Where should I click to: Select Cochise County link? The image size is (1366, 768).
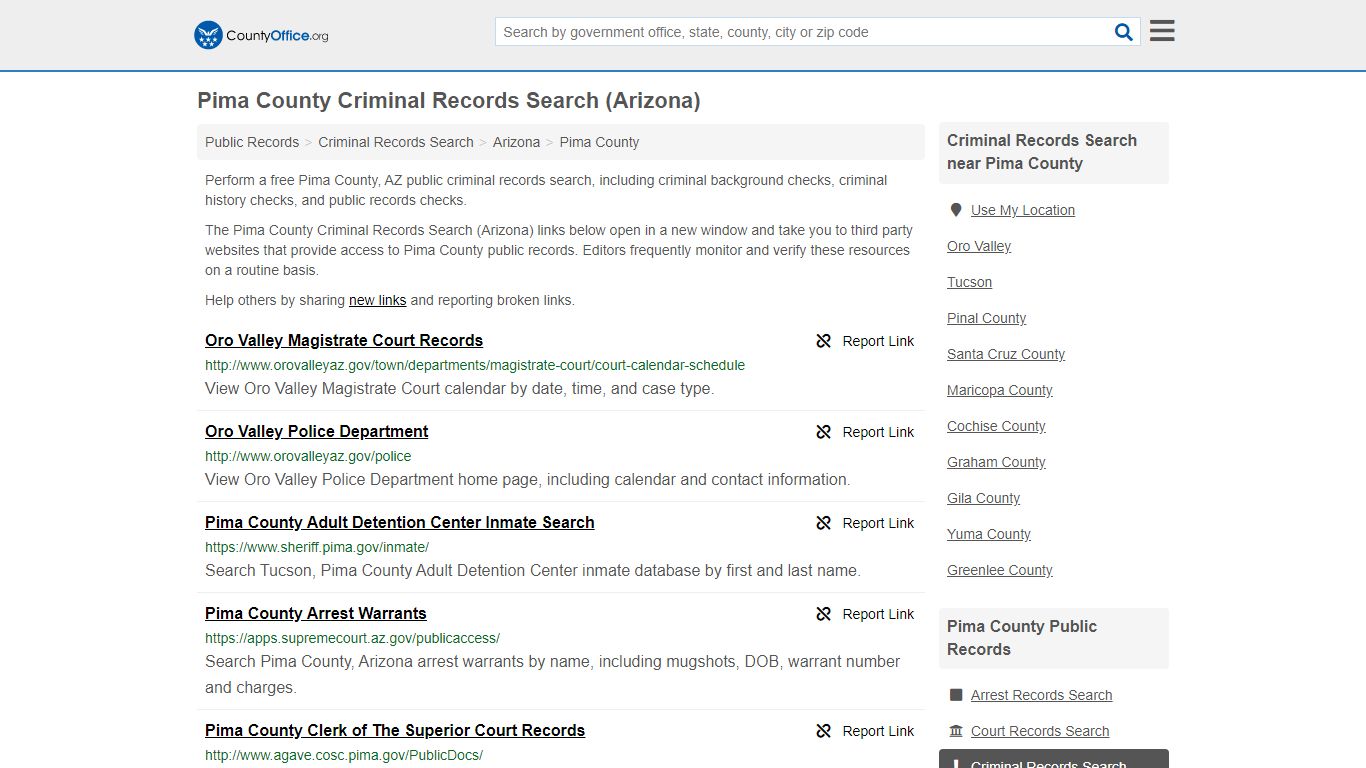pyautogui.click(x=996, y=426)
